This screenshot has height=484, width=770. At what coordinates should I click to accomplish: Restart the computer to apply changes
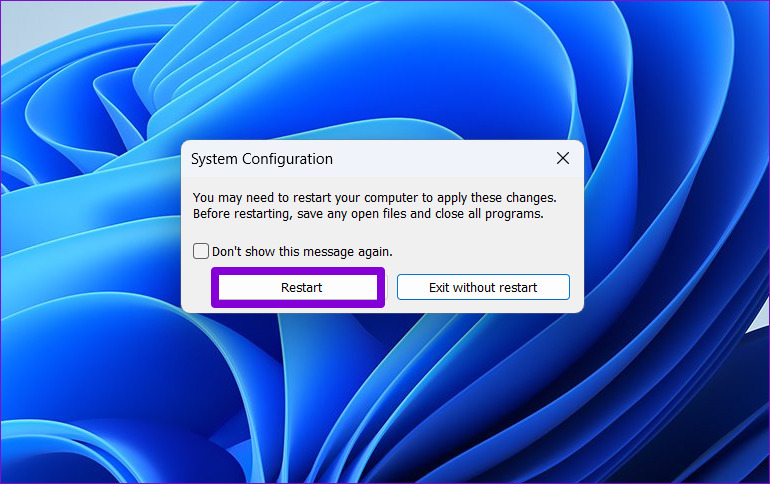click(x=301, y=288)
